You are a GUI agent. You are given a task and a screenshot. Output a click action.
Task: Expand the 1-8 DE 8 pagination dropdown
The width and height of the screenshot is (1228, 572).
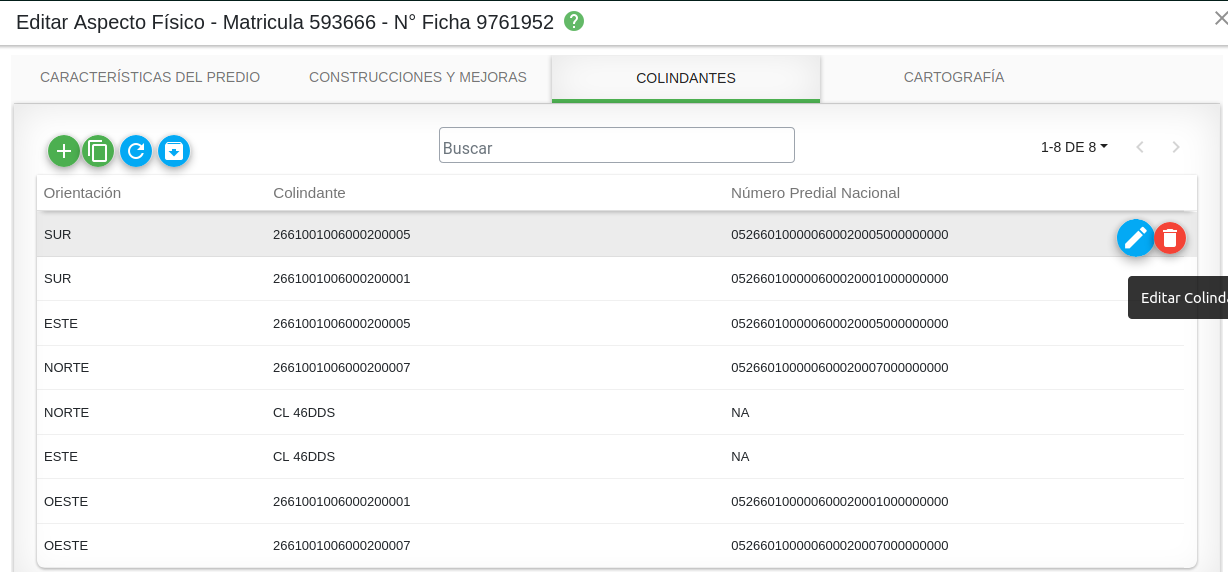(1074, 147)
